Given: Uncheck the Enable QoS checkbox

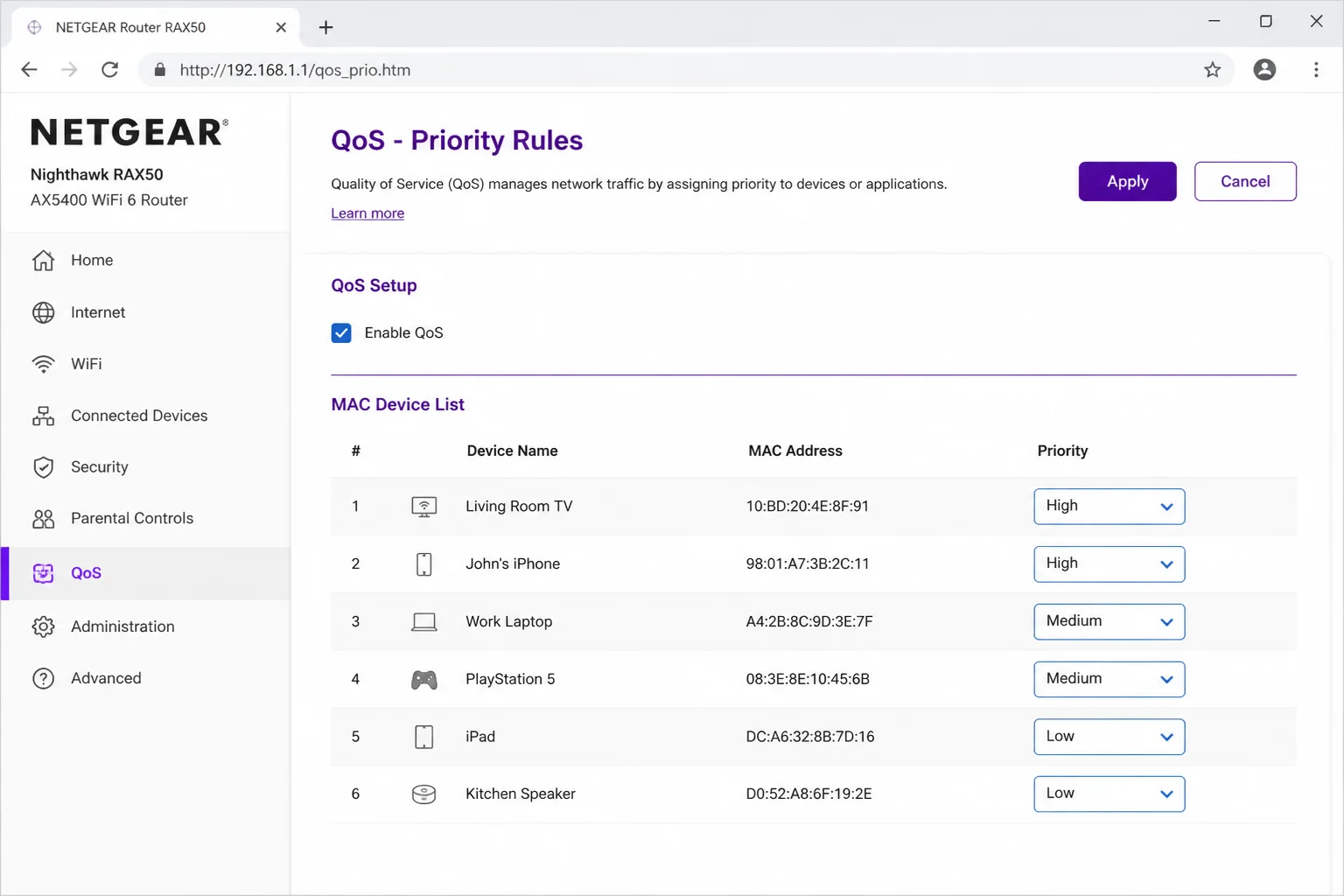Looking at the screenshot, I should click(341, 333).
